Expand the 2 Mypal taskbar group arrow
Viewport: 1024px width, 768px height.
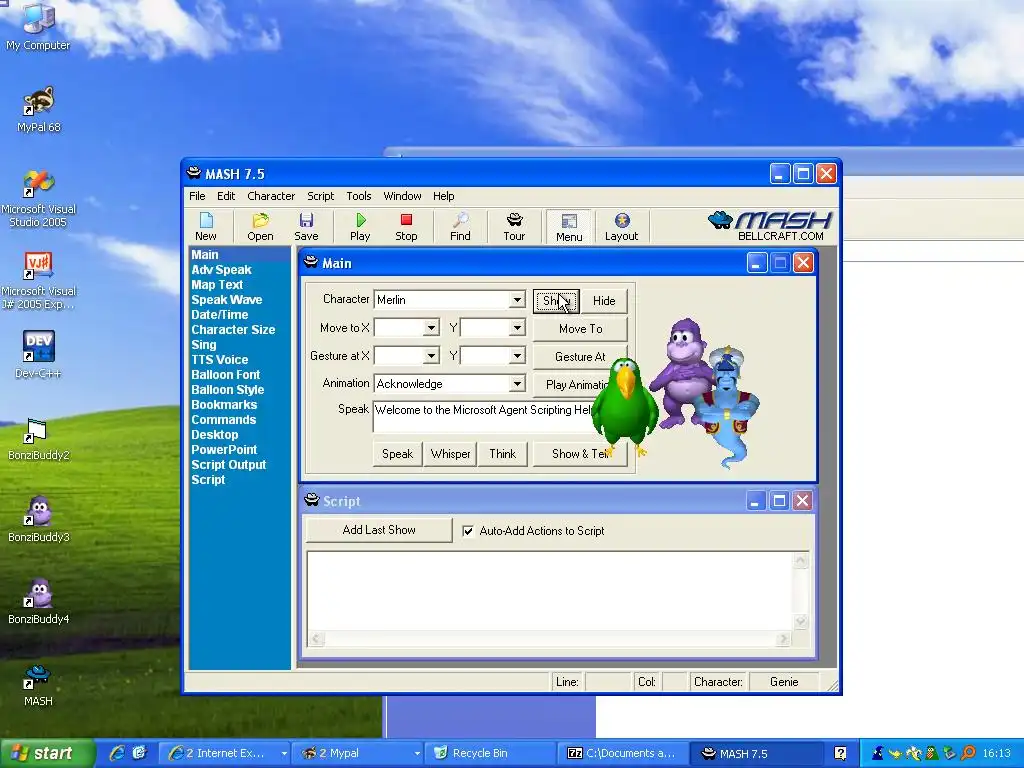[x=417, y=753]
